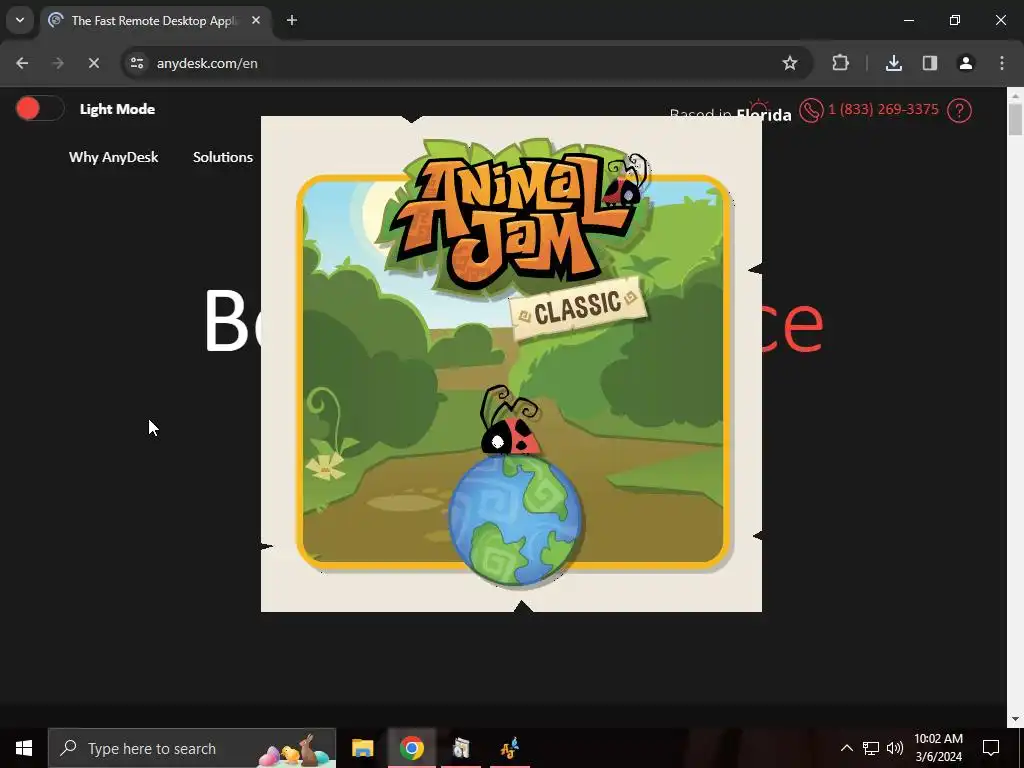This screenshot has width=1024, height=768.
Task: Close The Fast Remote Desktop tab
Action: (x=256, y=20)
